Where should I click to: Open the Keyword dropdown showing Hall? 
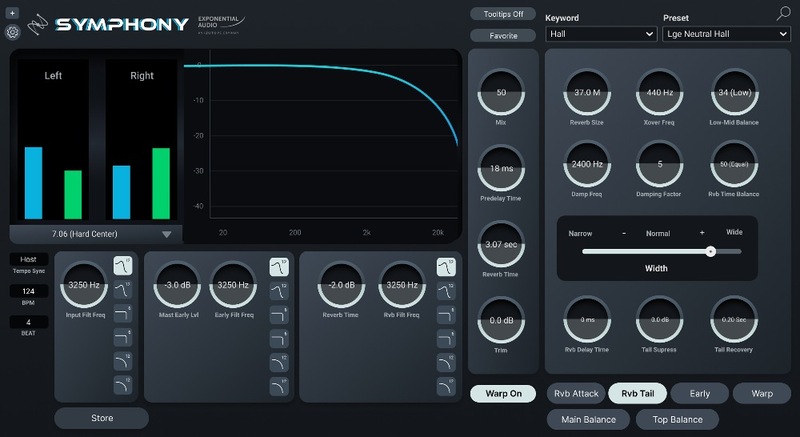click(x=601, y=34)
